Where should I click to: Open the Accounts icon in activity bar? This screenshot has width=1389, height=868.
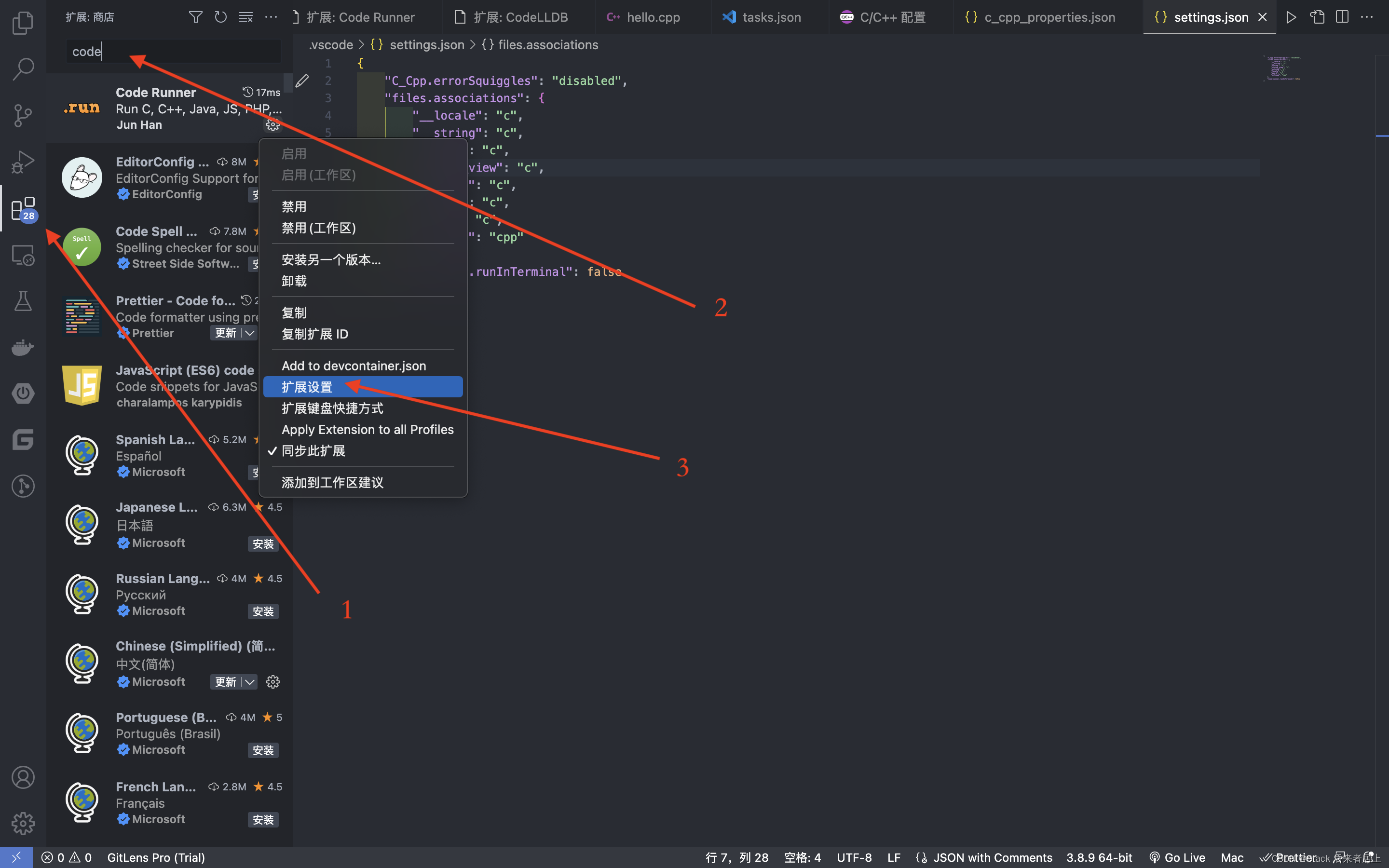pos(23,777)
